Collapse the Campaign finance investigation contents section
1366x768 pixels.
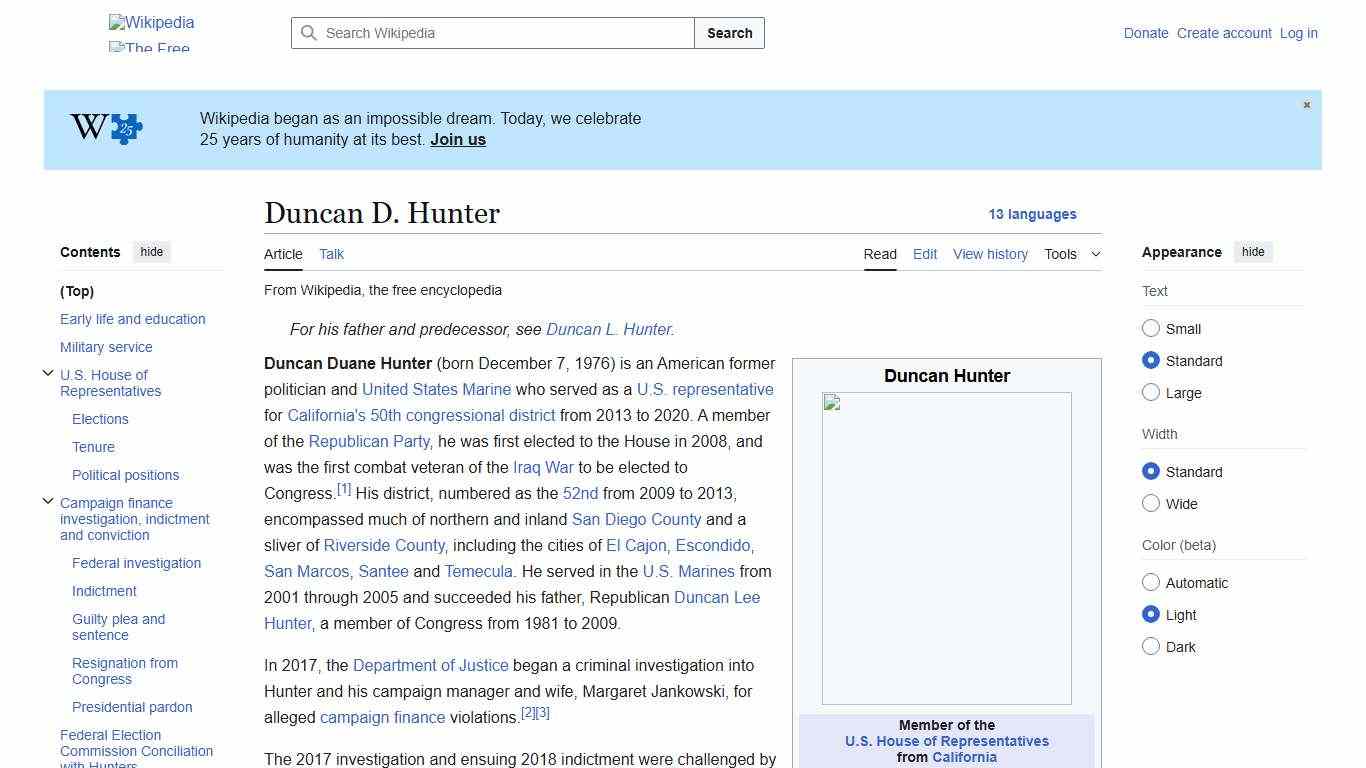tap(48, 500)
